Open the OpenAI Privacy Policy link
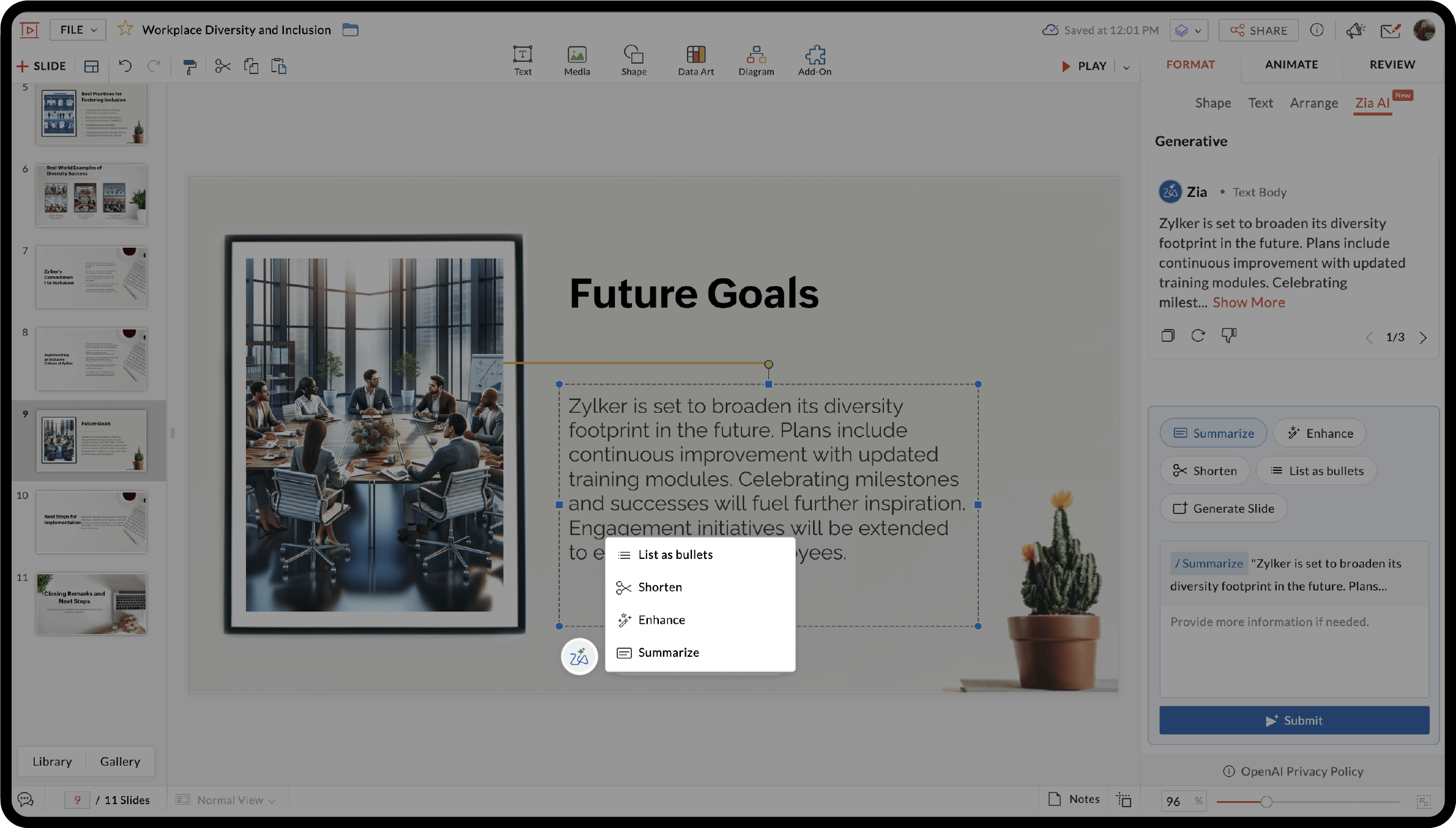 1302,772
